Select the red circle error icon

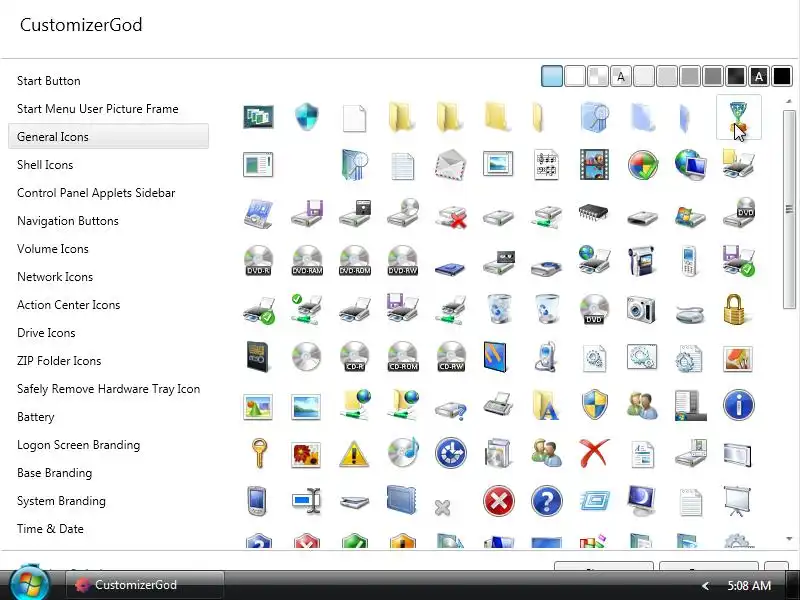[x=498, y=501]
